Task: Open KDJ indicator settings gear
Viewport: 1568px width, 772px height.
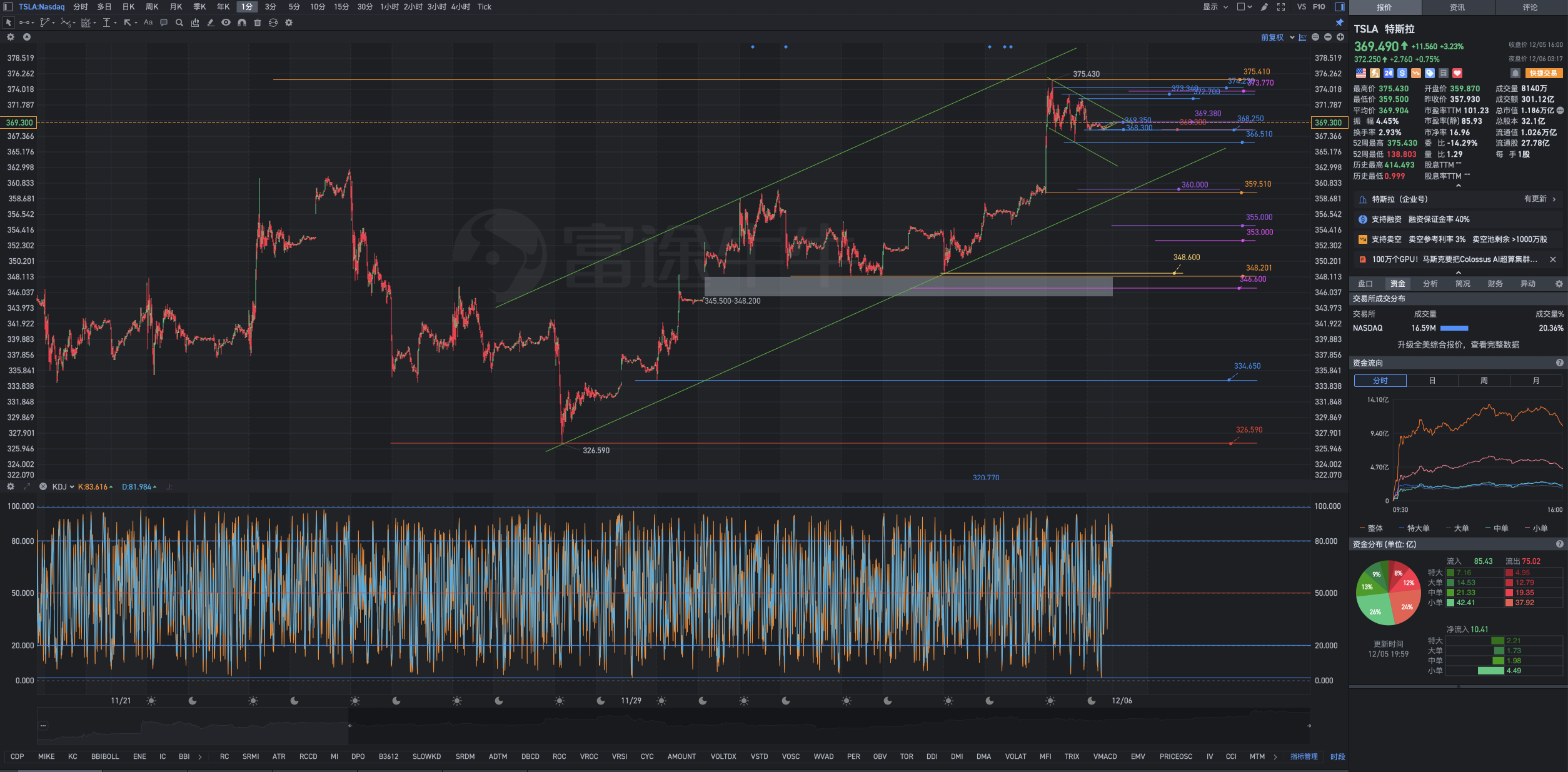Action: (x=11, y=486)
